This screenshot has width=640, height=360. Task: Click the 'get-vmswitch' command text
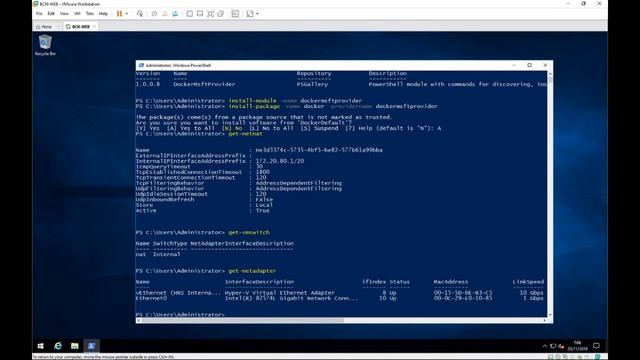(249, 232)
